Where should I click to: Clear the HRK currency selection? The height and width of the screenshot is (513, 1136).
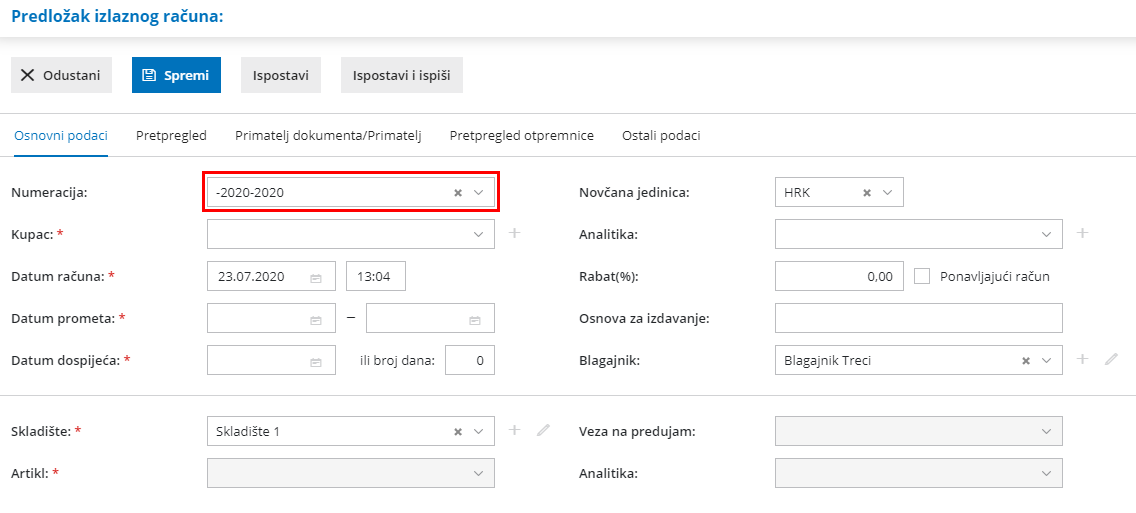click(867, 193)
